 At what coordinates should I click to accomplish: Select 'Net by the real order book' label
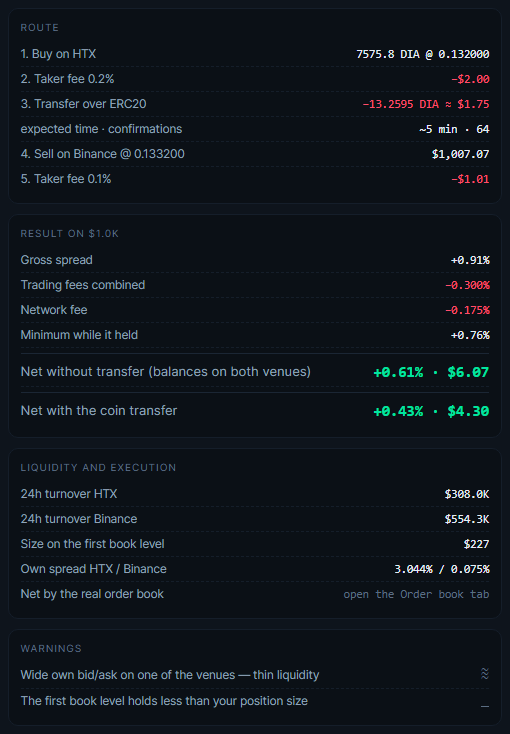click(92, 594)
